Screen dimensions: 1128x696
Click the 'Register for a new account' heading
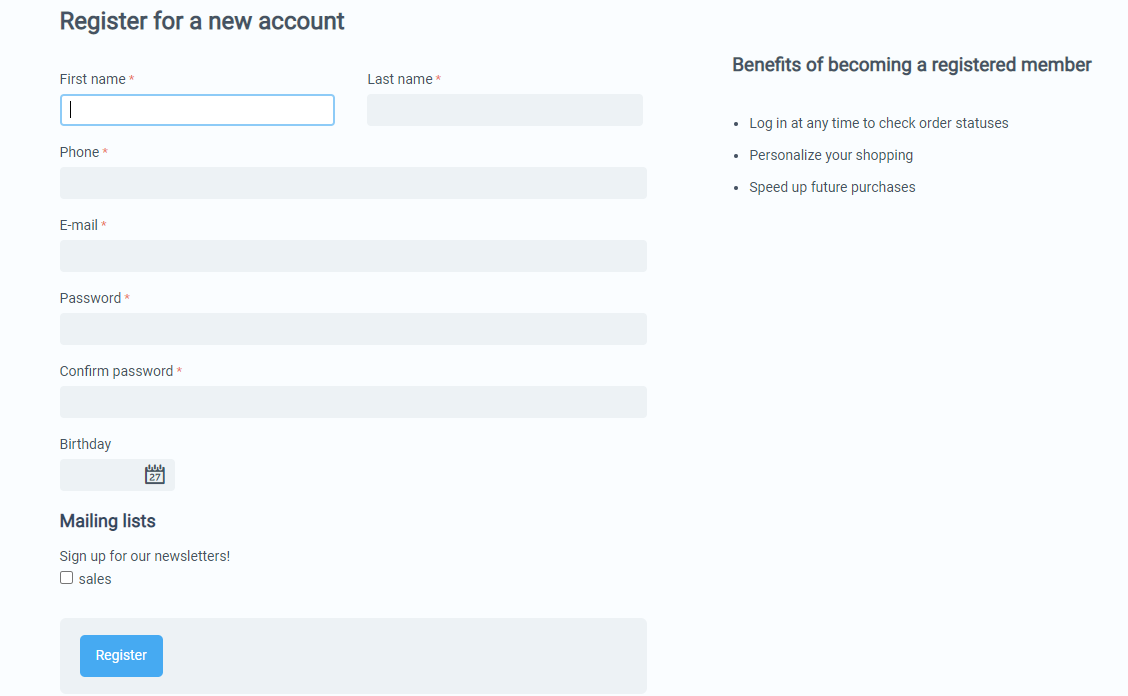pyautogui.click(x=201, y=22)
